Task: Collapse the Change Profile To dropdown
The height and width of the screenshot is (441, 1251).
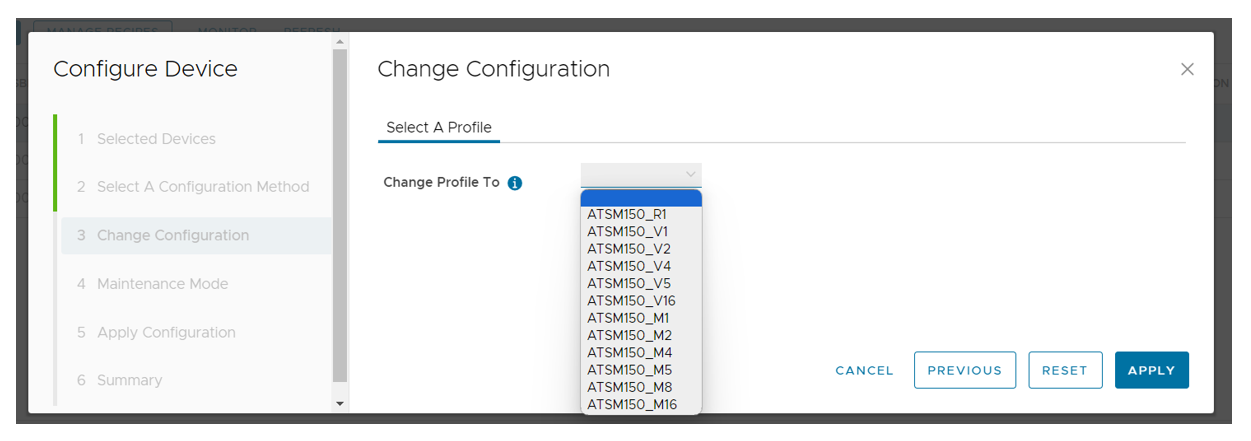Action: click(x=690, y=174)
